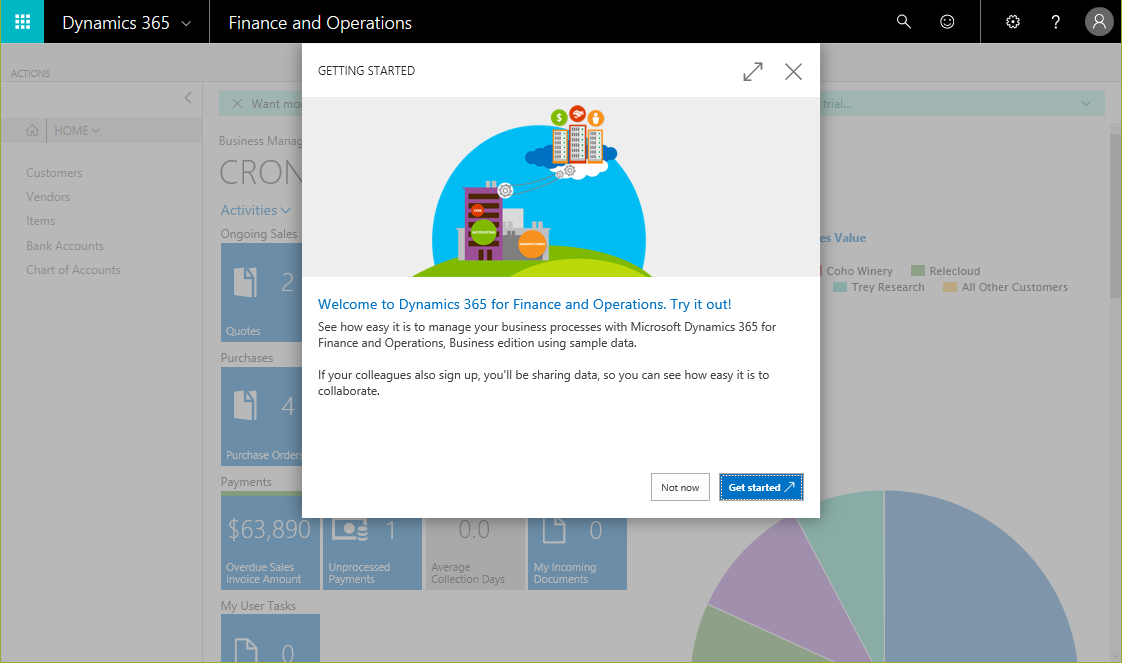Go to Customers in navigation
Screen dimensions: 1122x663
(54, 172)
